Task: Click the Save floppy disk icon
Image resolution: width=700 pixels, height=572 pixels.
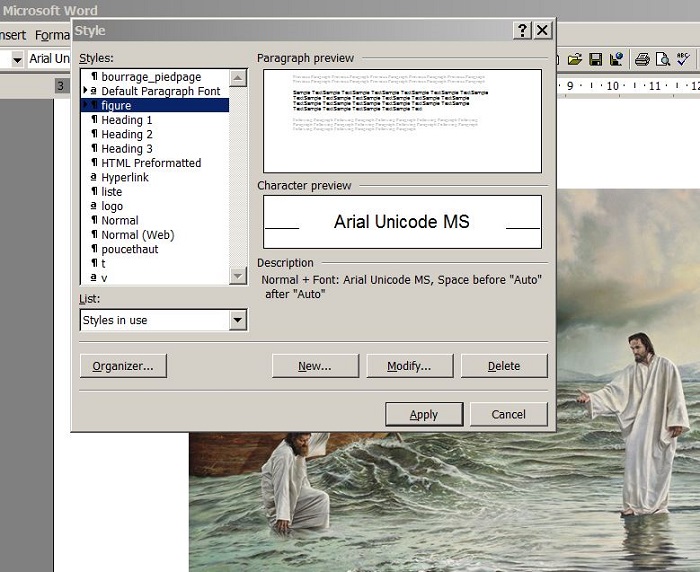Action: tap(596, 60)
